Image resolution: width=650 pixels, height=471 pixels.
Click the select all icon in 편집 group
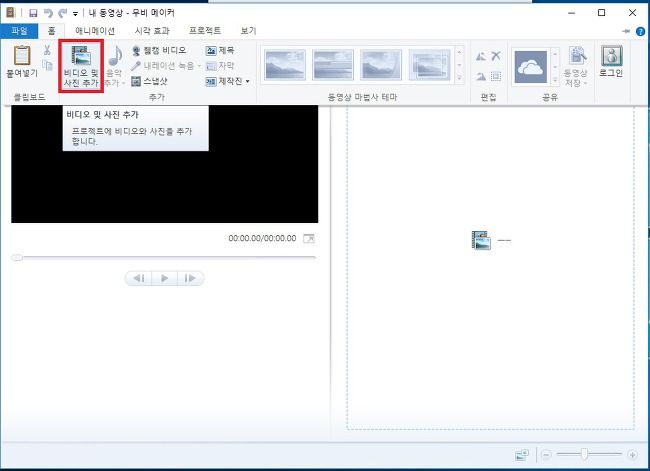coord(496,76)
